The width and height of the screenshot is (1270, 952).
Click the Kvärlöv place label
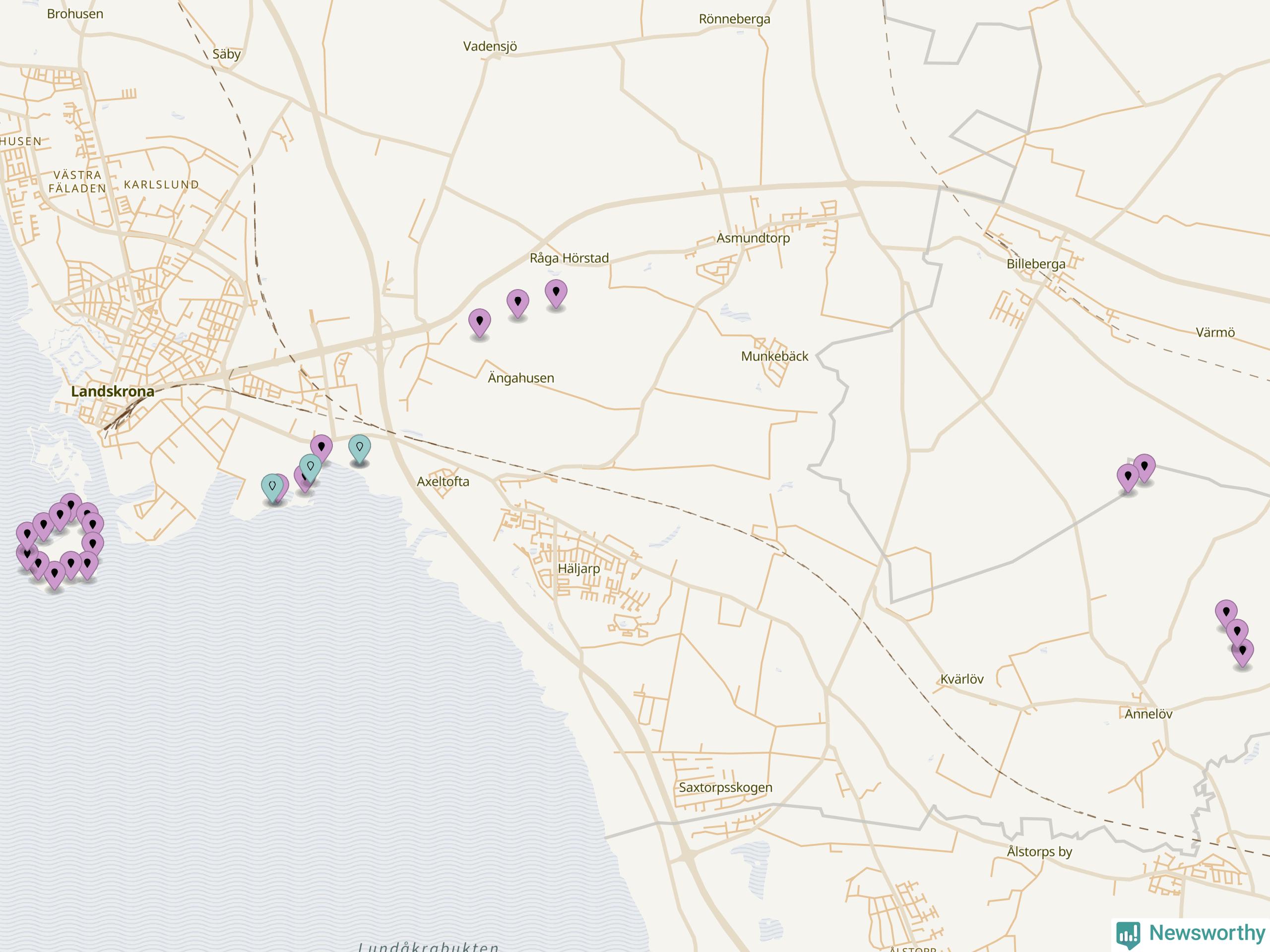pyautogui.click(x=962, y=679)
